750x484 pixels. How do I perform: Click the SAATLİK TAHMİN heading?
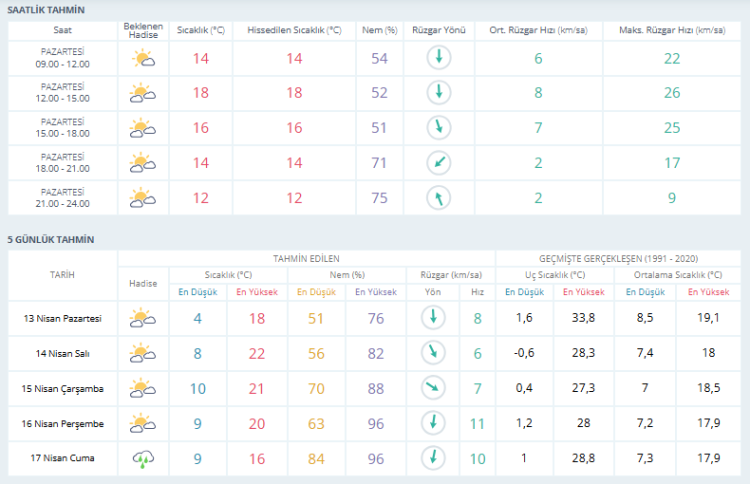click(46, 9)
